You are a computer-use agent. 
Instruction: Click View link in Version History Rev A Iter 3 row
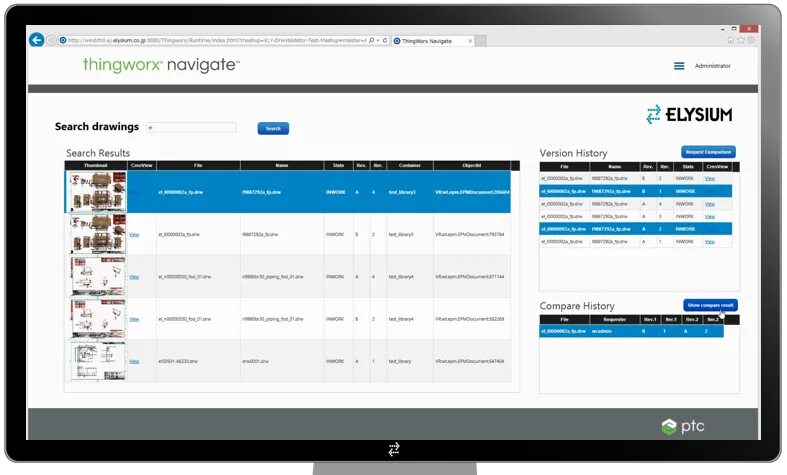[710, 216]
